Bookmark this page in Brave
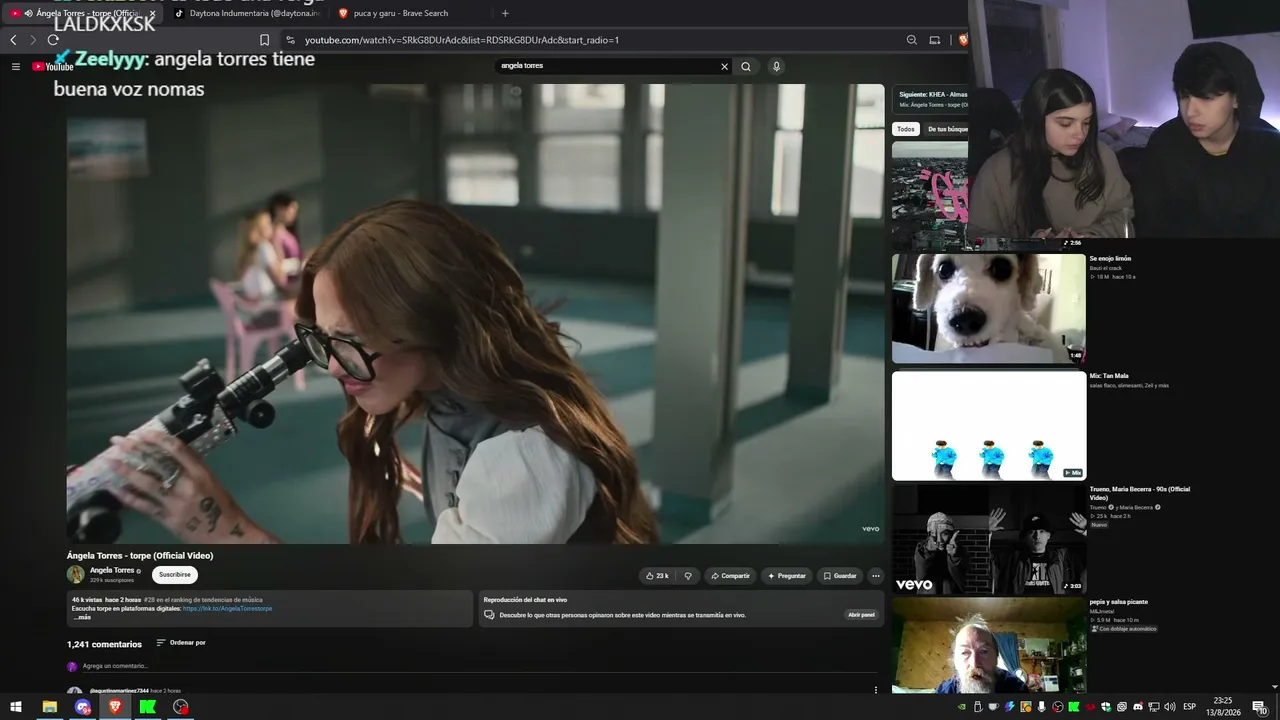The image size is (1280, 720). click(264, 40)
